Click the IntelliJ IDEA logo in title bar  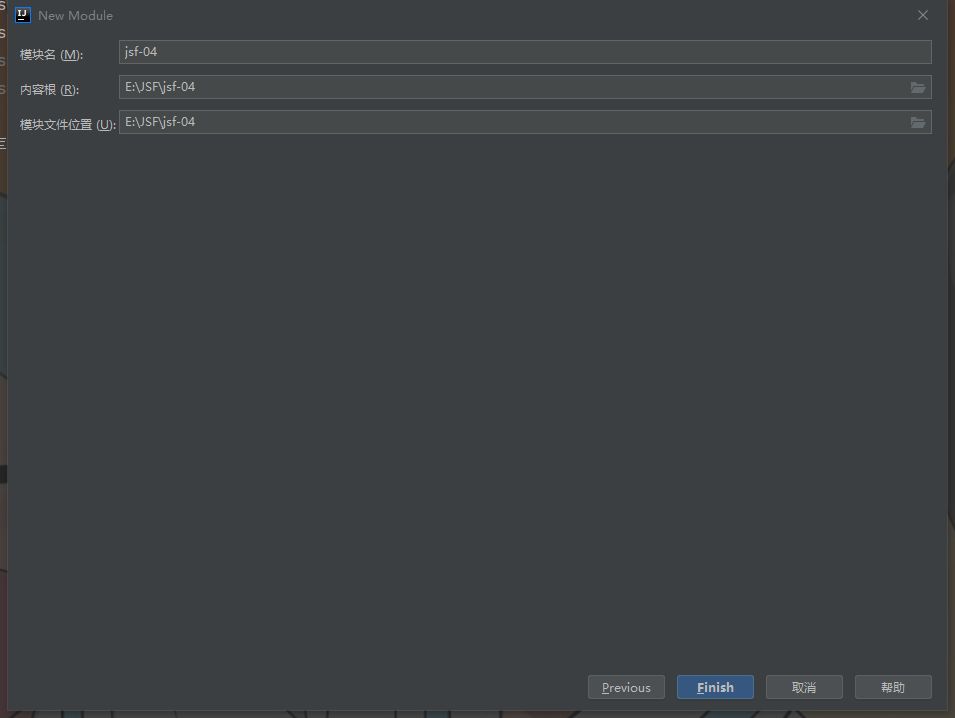click(x=23, y=15)
